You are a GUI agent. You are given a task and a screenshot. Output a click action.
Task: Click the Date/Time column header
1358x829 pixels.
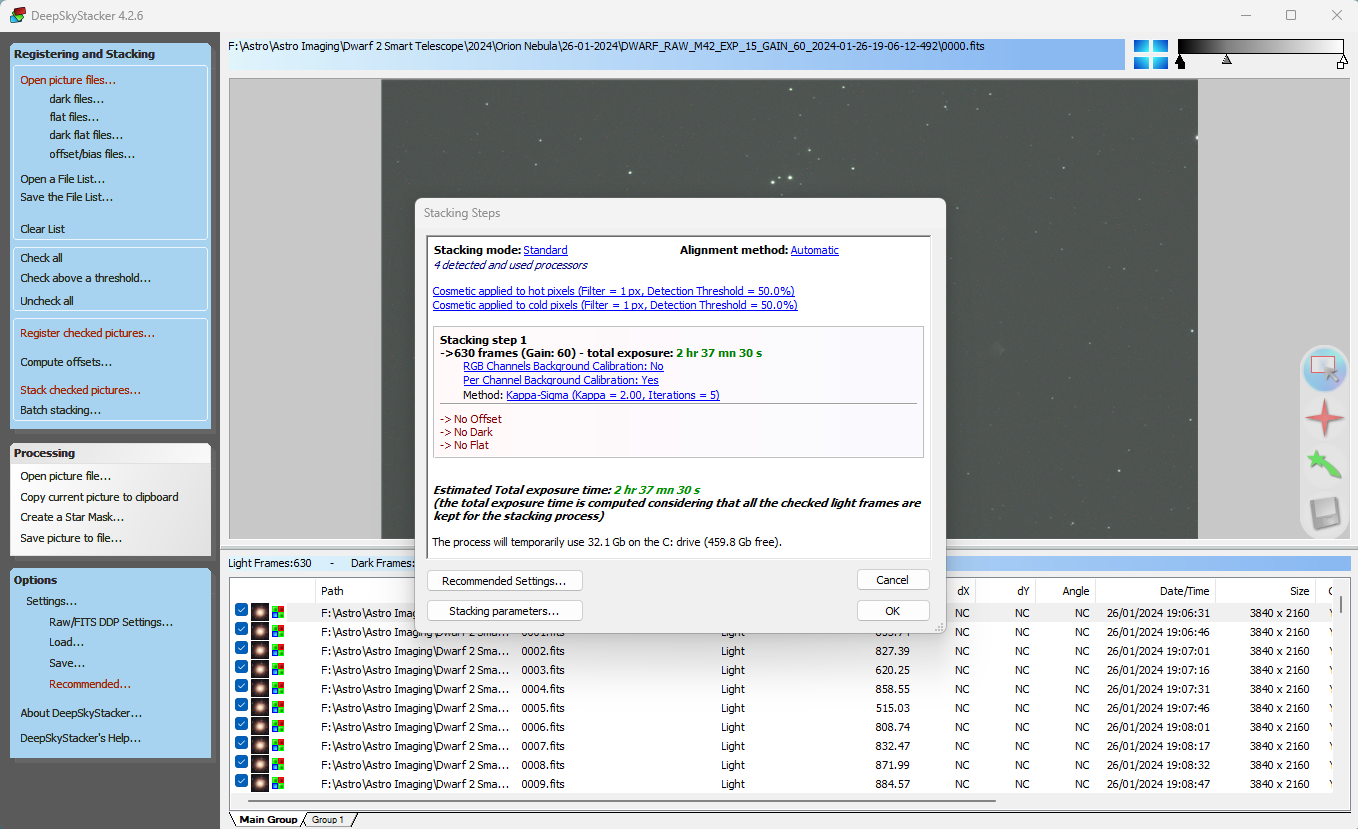(x=1185, y=591)
